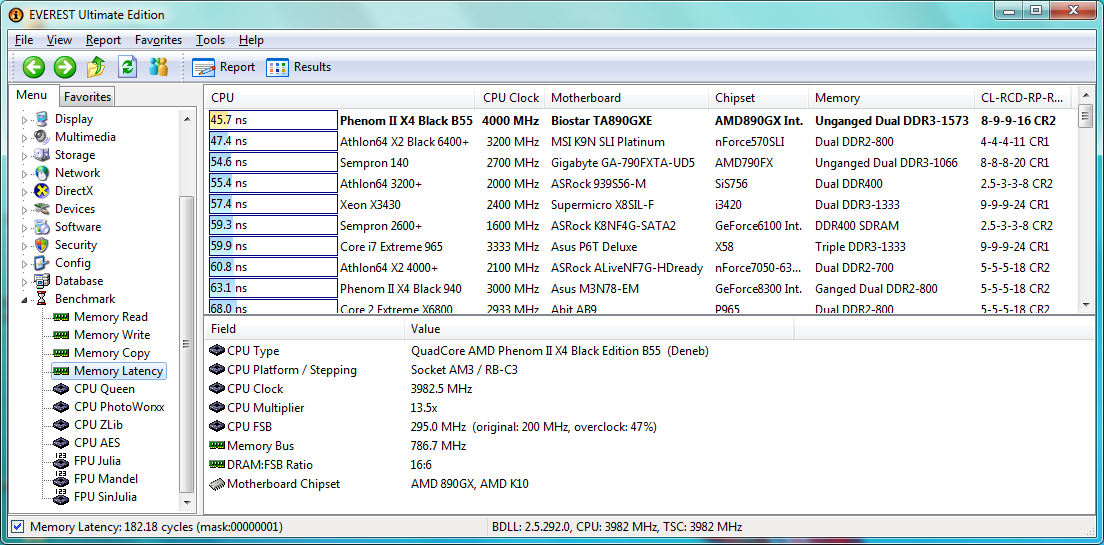Select the FPU SinJulia benchmark
Image resolution: width=1104 pixels, height=545 pixels.
pos(106,497)
